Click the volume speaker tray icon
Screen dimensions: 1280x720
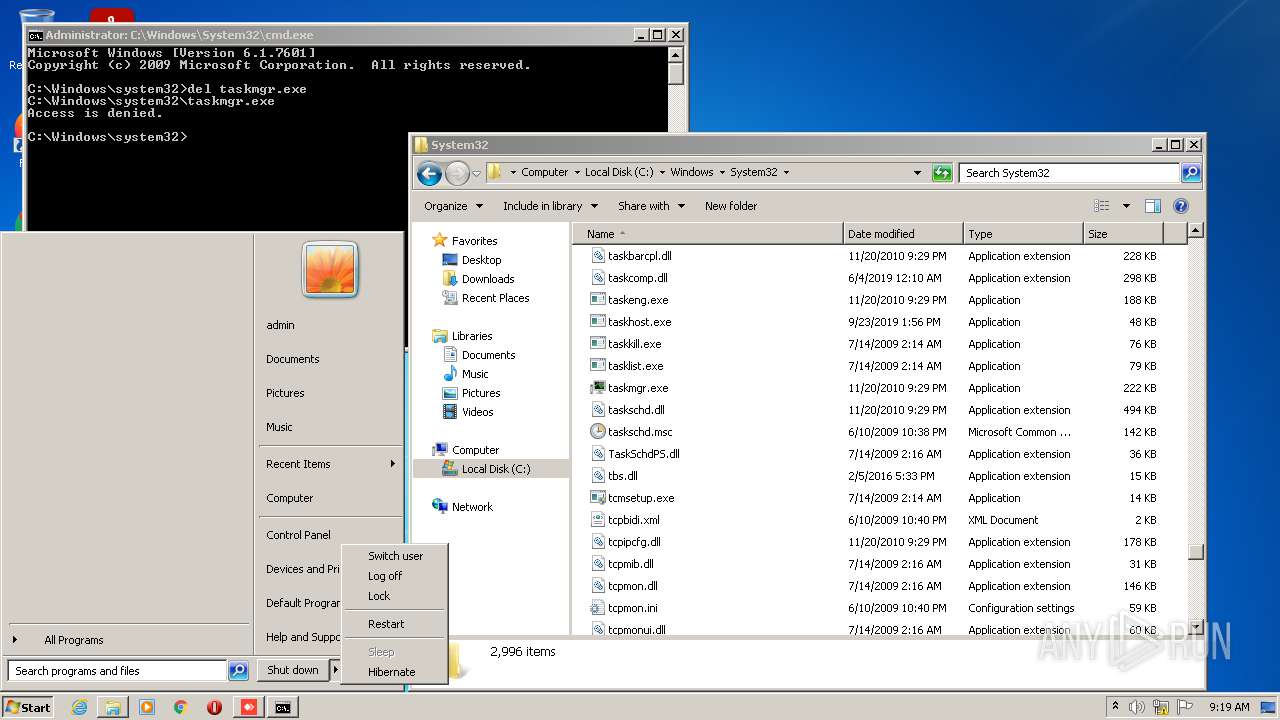click(x=1138, y=707)
